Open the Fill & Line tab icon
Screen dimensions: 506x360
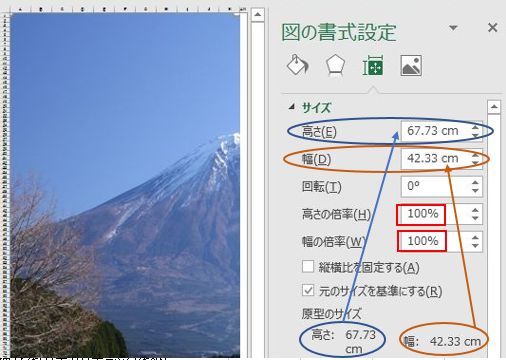point(297,65)
